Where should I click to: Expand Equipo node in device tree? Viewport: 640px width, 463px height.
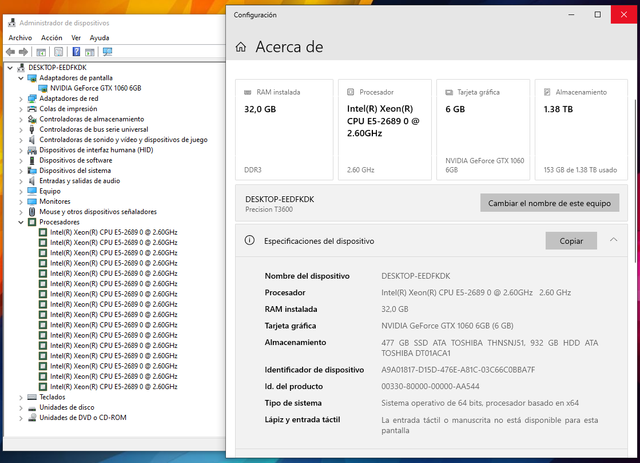[x=21, y=191]
